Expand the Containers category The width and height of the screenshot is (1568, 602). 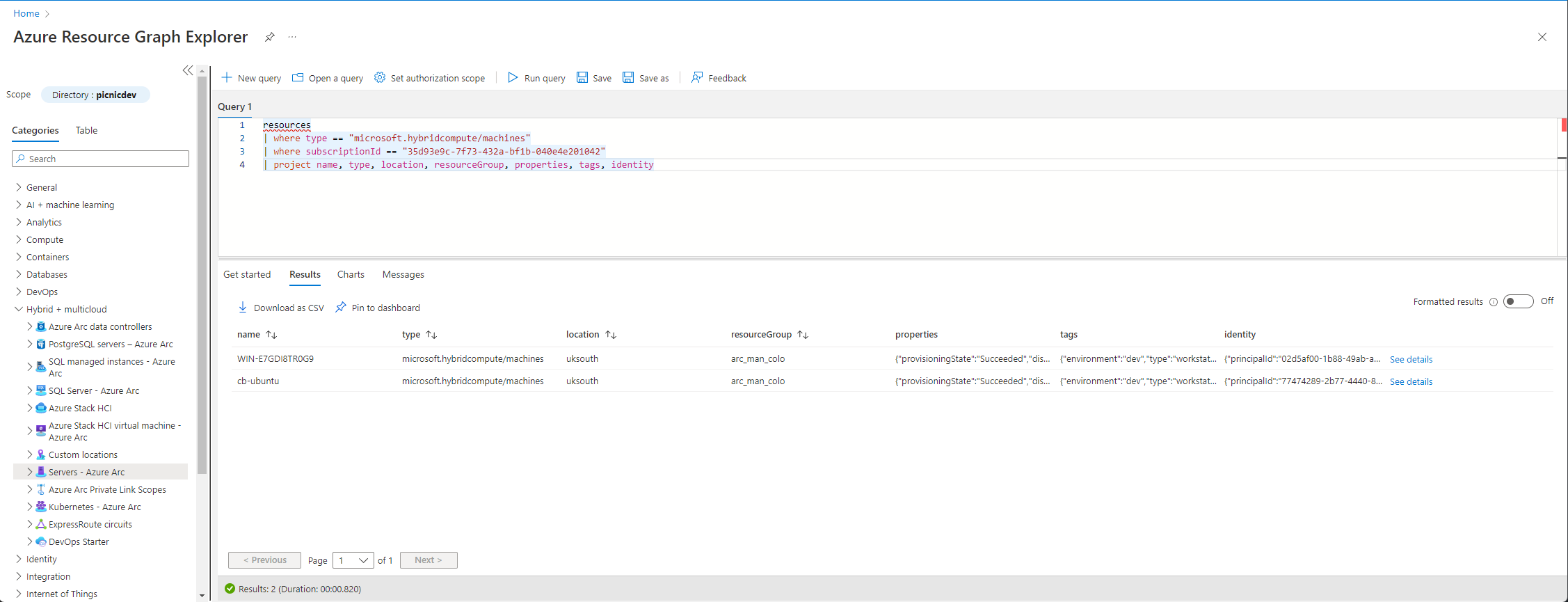[x=19, y=257]
